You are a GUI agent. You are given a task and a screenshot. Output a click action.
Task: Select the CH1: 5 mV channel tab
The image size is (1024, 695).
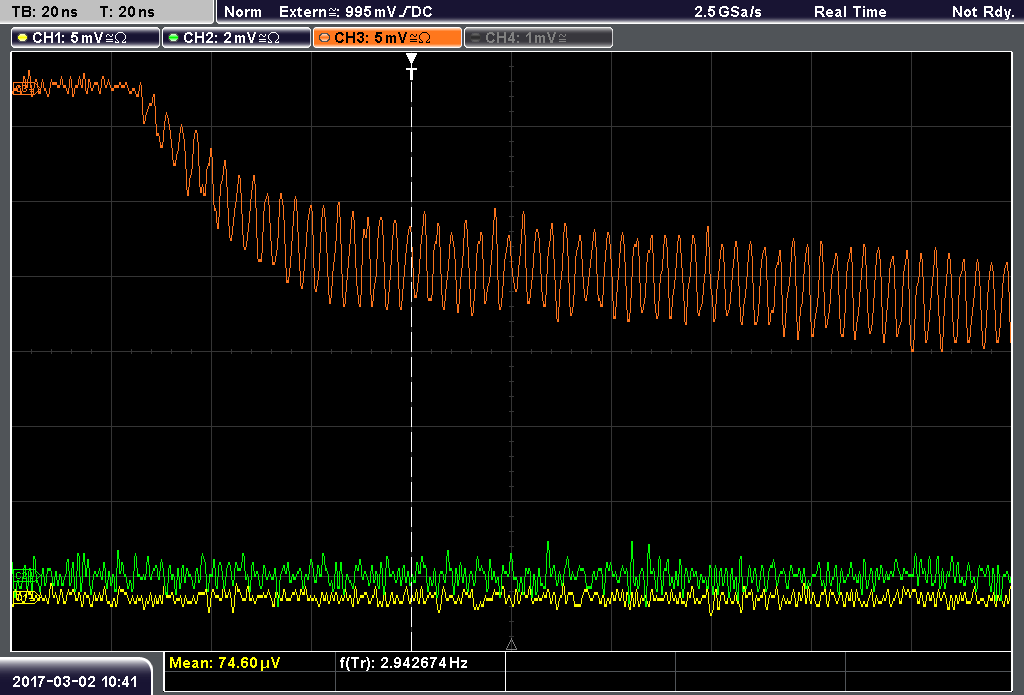86,38
